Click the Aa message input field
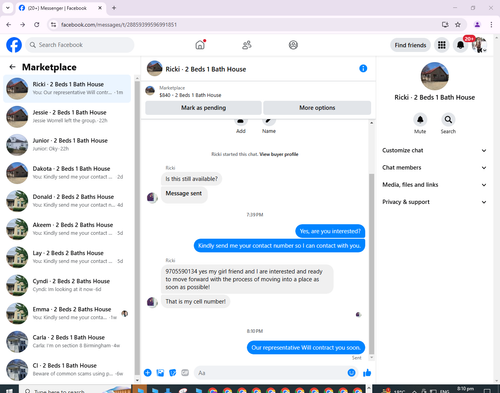The image size is (500, 393). pyautogui.click(x=276, y=373)
